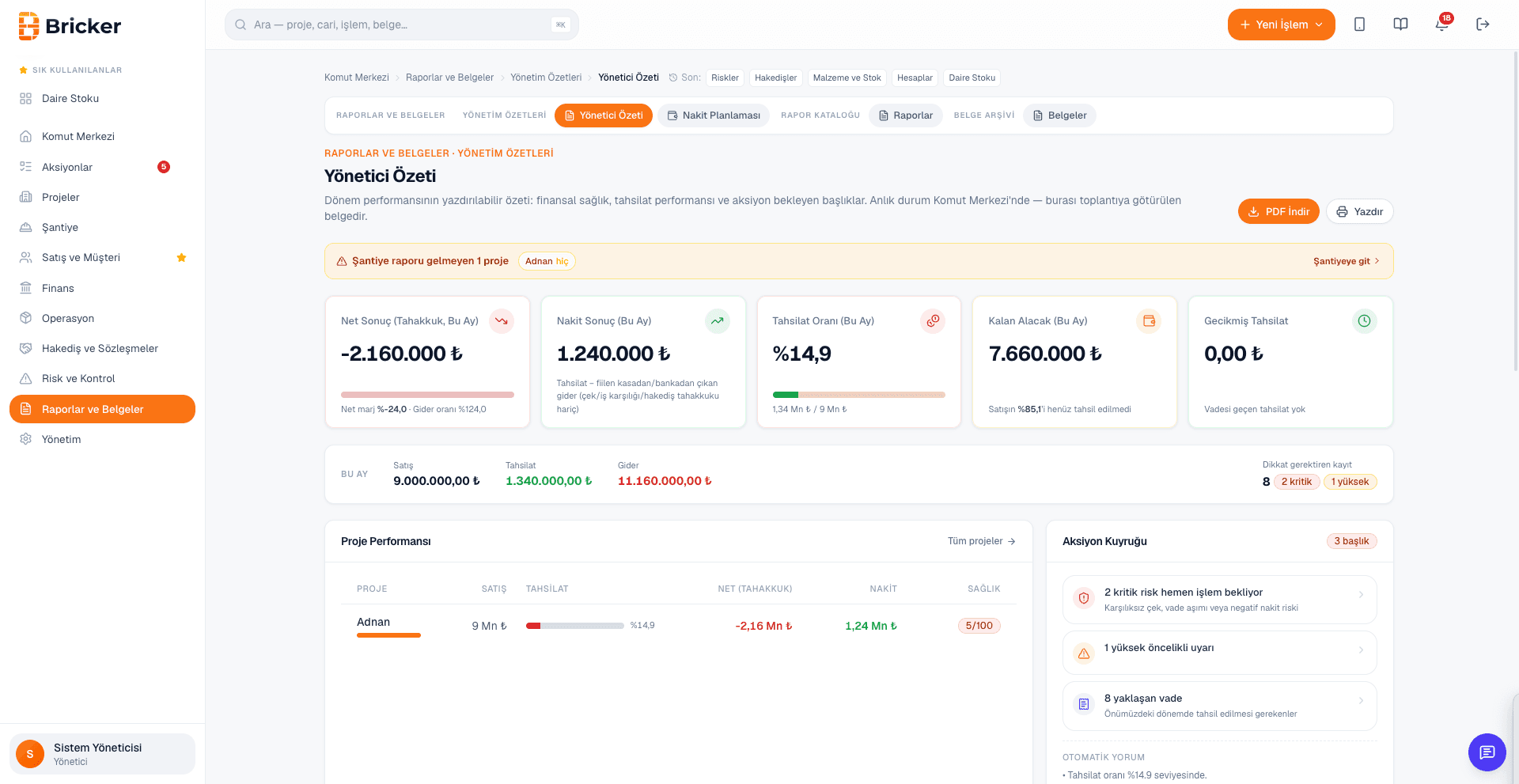Click the Yazdır print button
1519x784 pixels.
point(1359,211)
